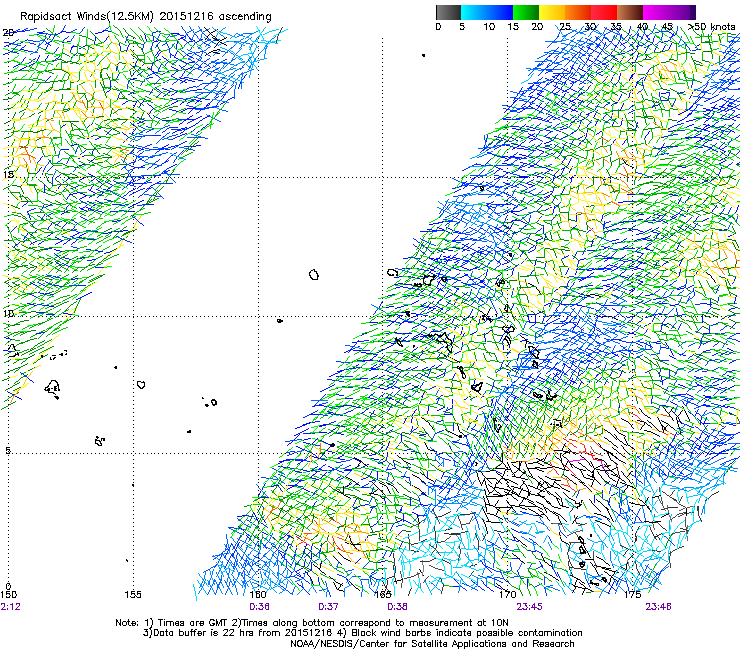Click the '165' longitude axis label
The height and width of the screenshot is (650, 740).
[383, 595]
